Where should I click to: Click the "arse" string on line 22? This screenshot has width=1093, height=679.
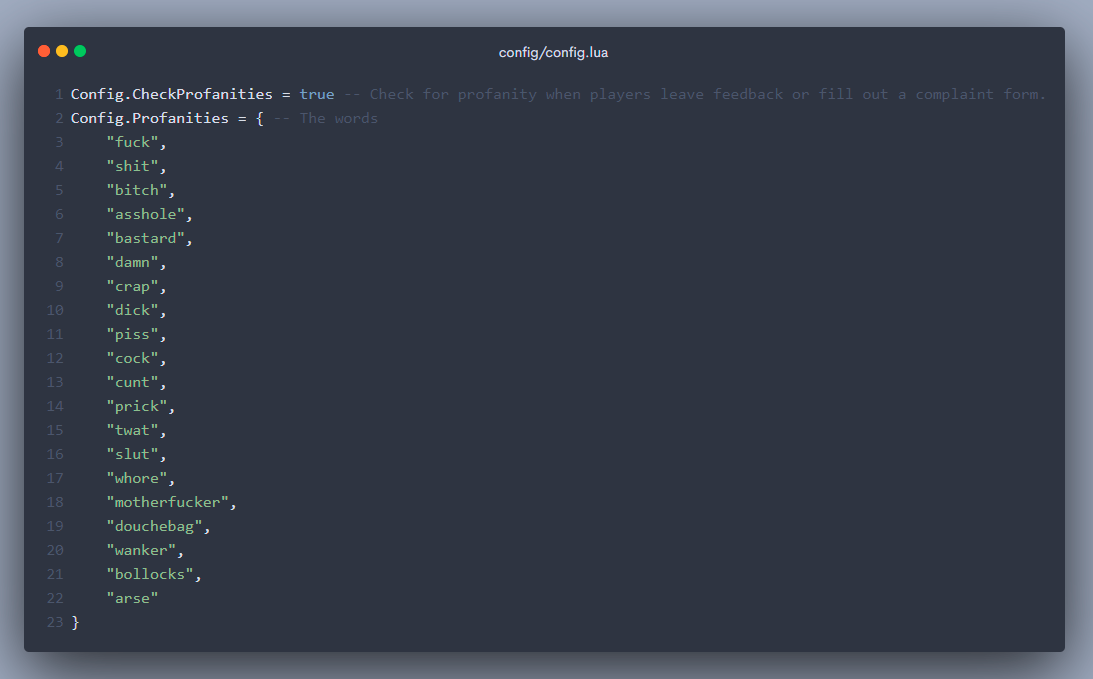click(x=132, y=598)
